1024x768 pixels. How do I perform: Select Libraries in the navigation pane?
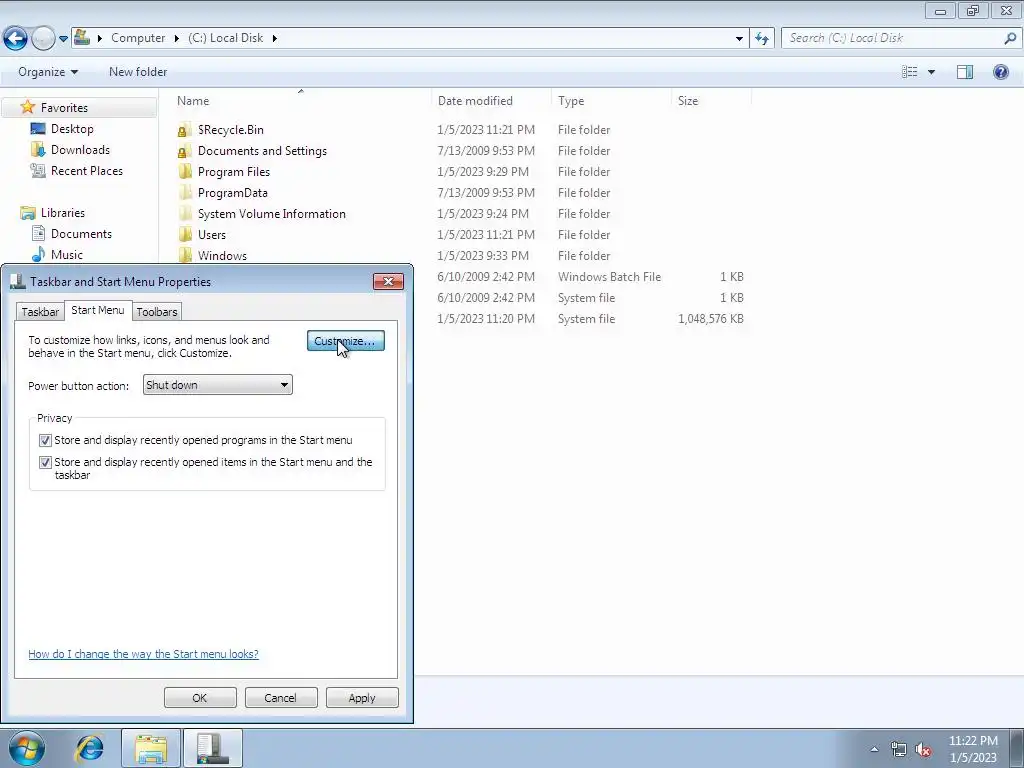click(x=63, y=213)
